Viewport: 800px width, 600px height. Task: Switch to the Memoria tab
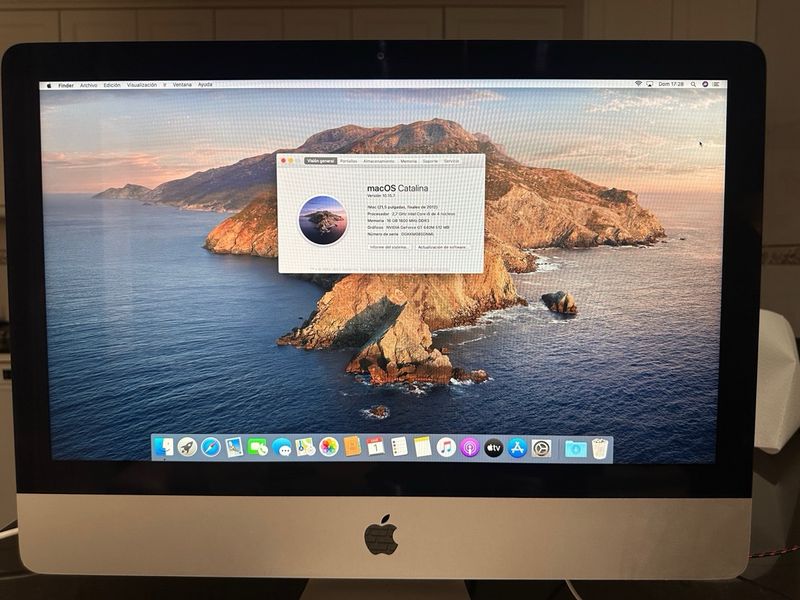(408, 161)
